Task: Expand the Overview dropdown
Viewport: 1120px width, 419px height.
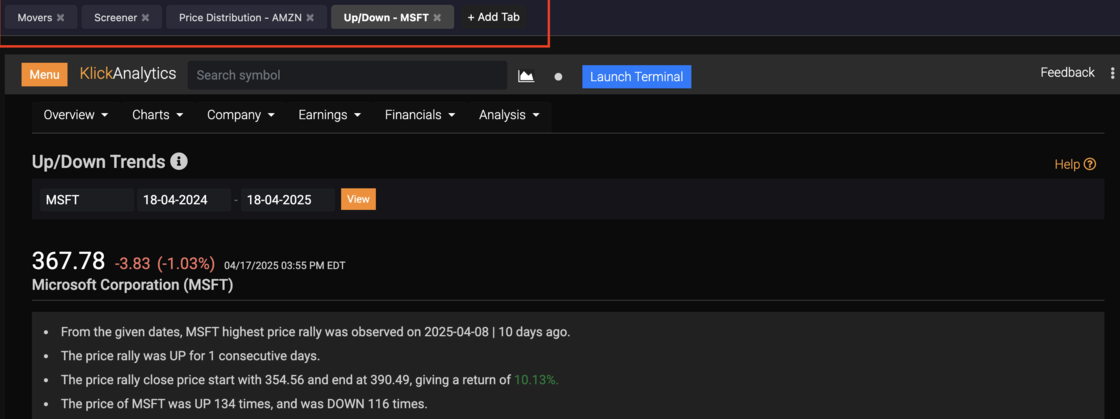Action: (76, 115)
